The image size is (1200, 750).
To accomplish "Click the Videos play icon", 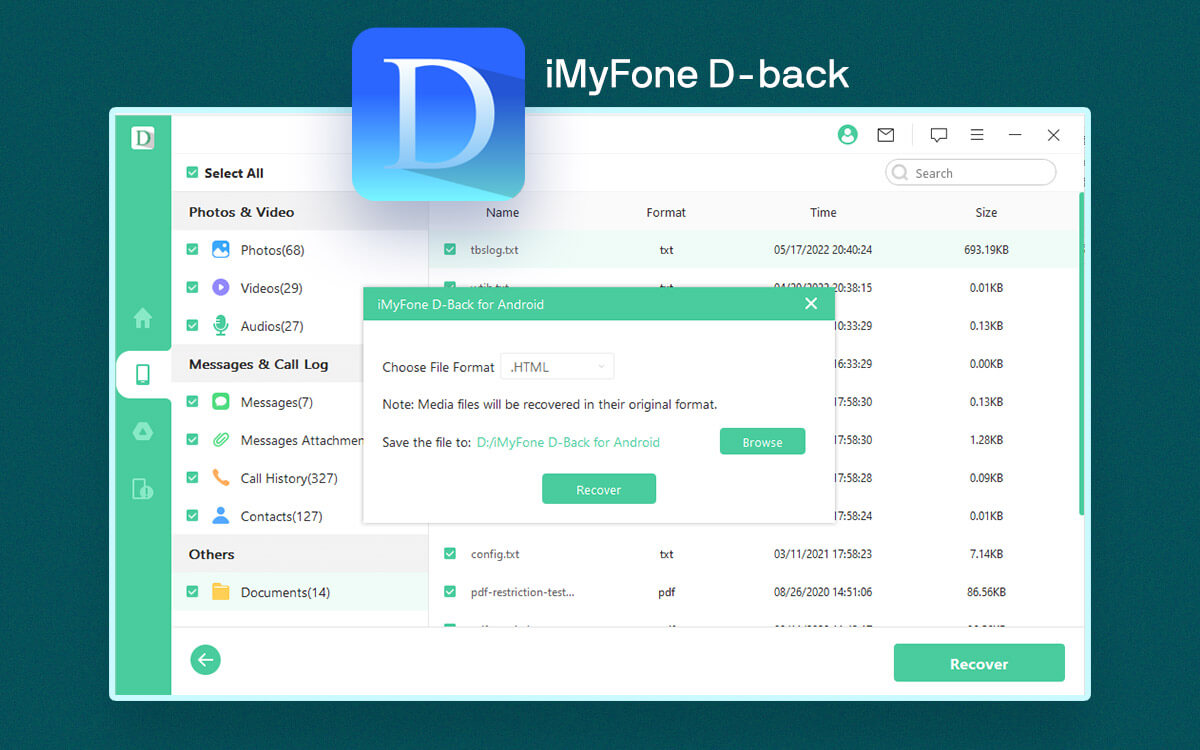I will pos(221,288).
